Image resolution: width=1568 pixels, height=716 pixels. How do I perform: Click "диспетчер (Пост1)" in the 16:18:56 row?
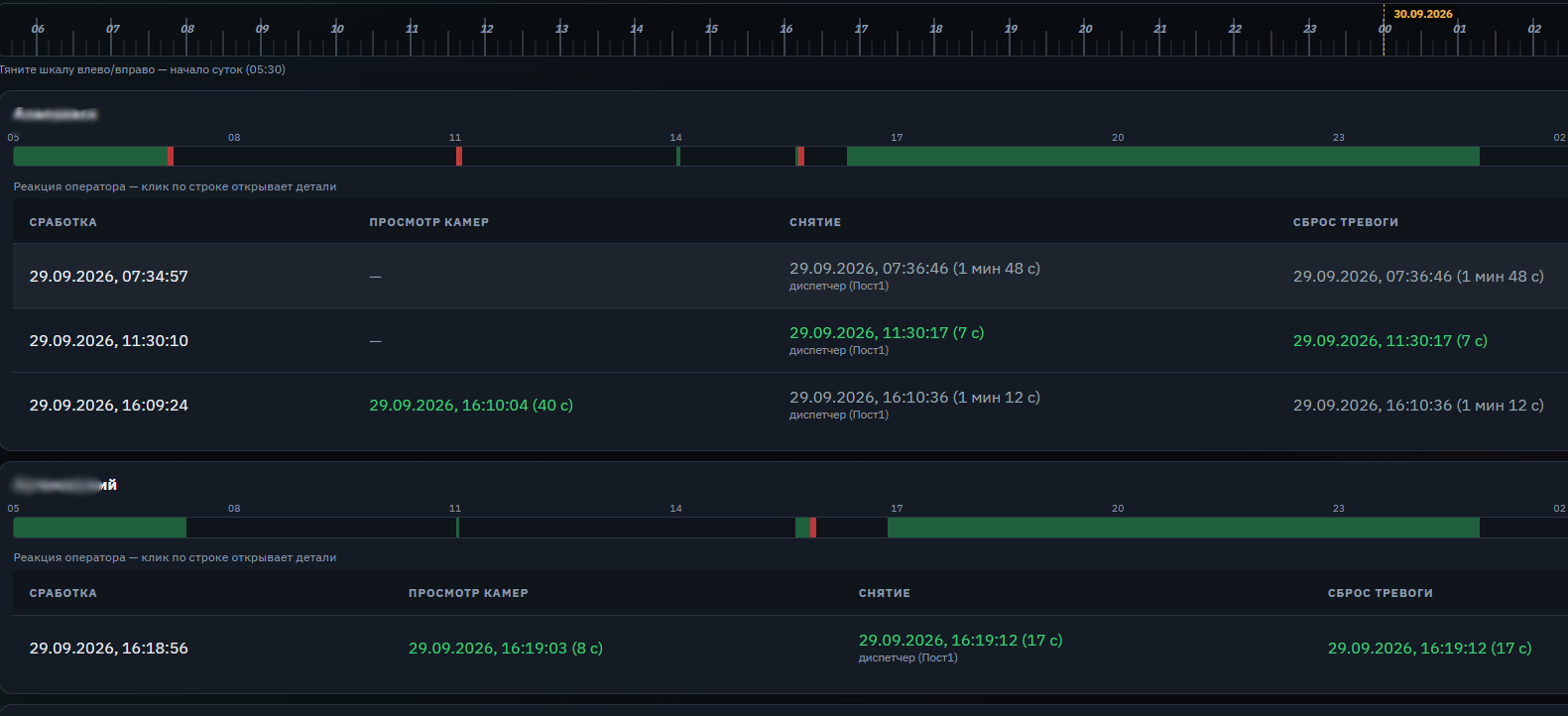(908, 657)
